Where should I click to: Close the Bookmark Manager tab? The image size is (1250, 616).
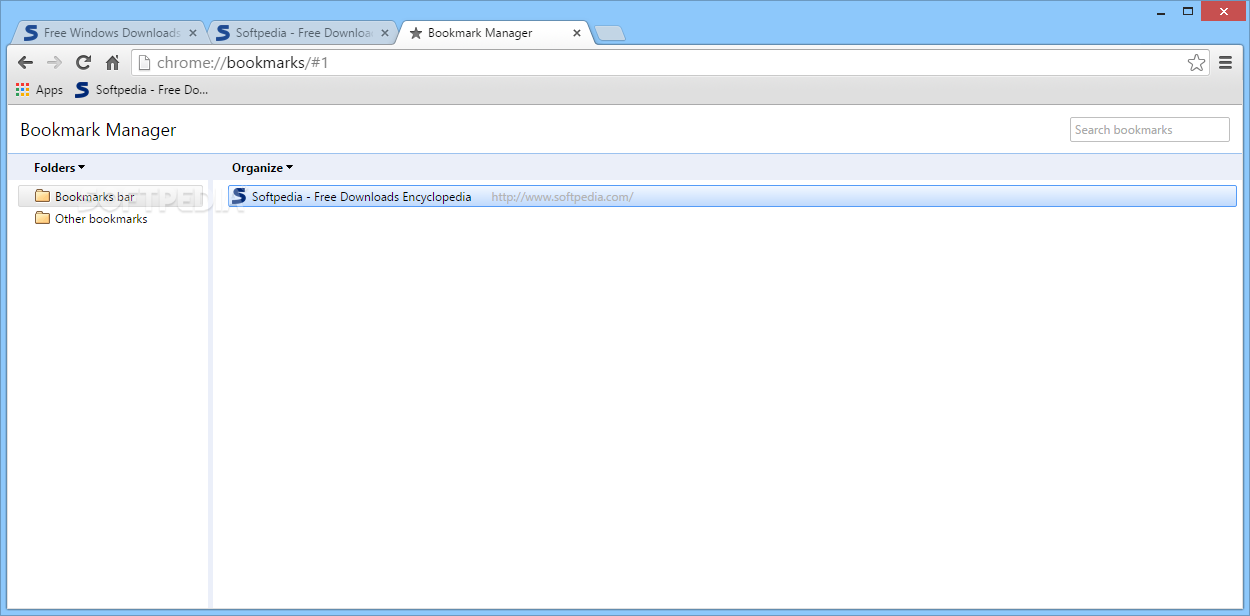click(577, 33)
